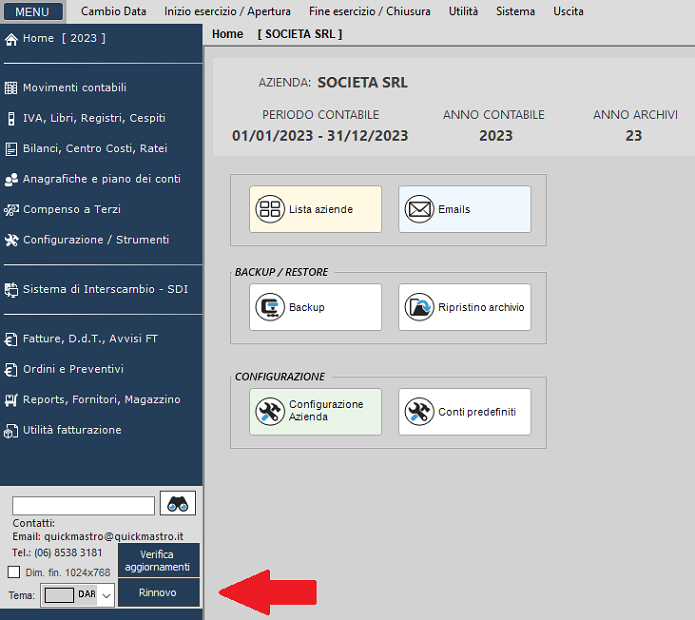Open Cambio Data menu

point(113,12)
